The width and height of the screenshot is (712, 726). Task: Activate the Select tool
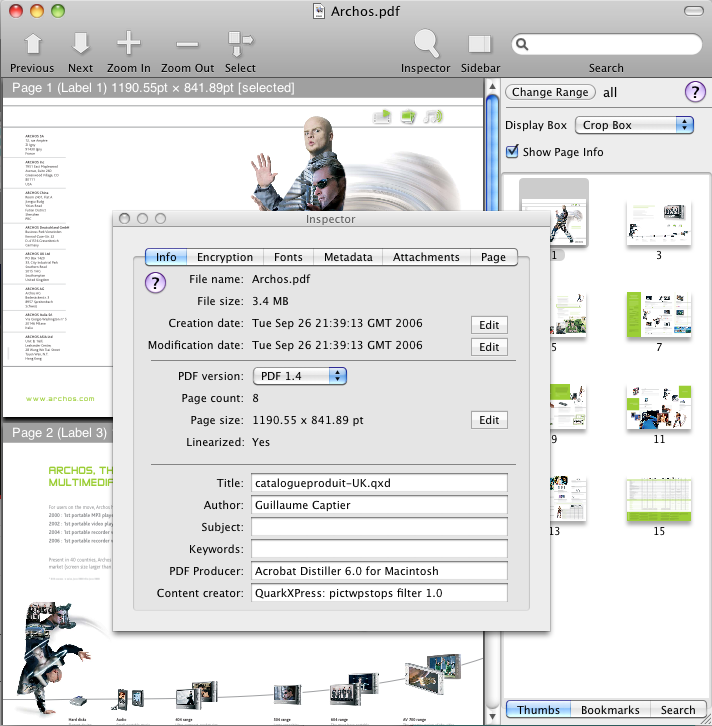click(x=240, y=44)
